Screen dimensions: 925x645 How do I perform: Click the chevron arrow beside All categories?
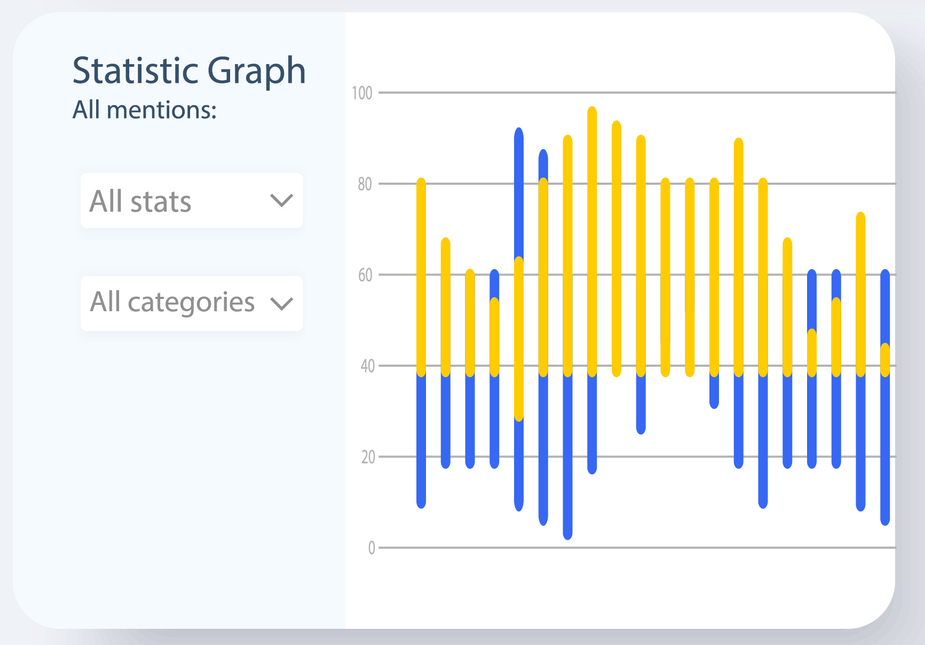(x=281, y=303)
